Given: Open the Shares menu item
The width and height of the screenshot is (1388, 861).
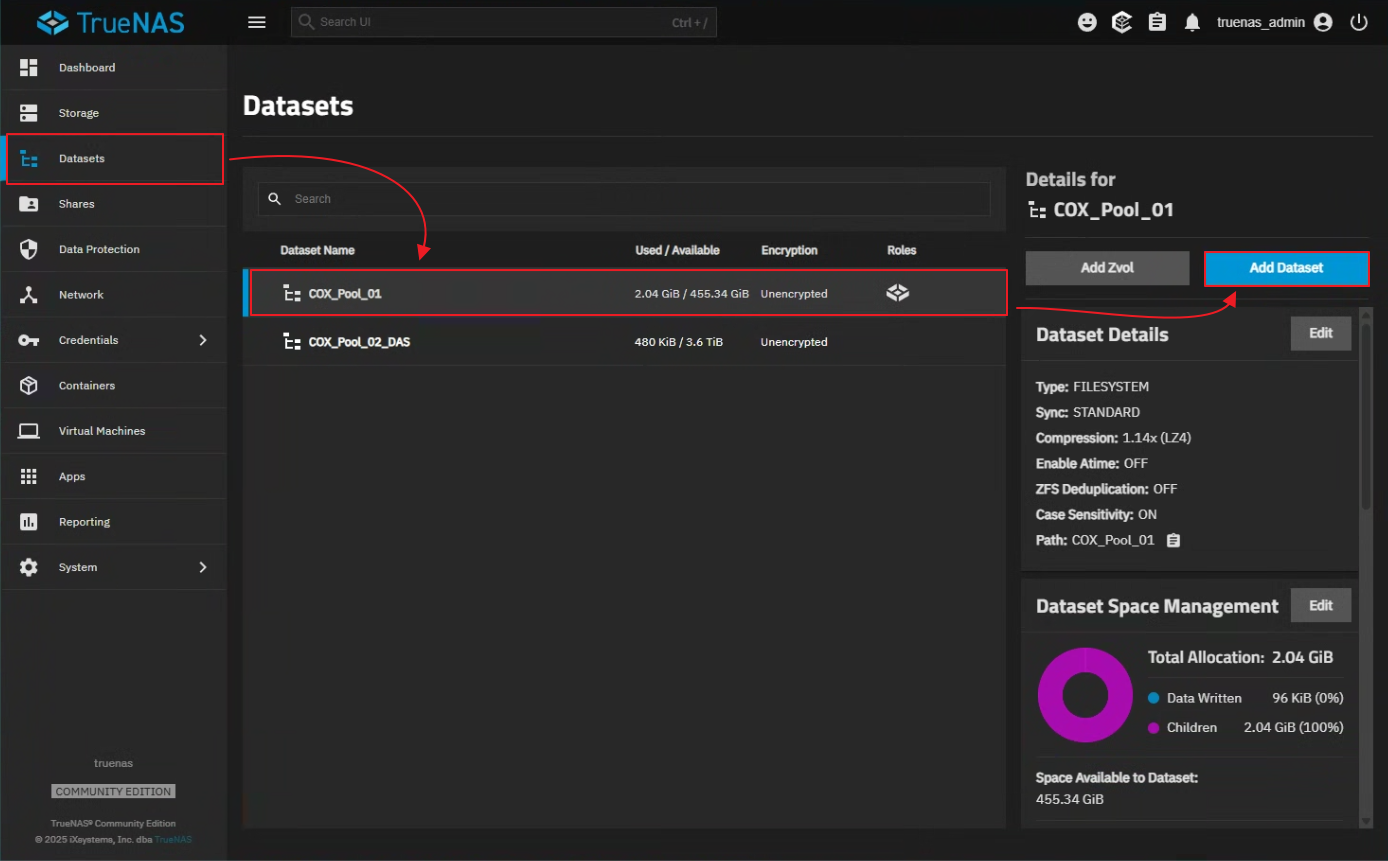Looking at the screenshot, I should click(x=113, y=204).
